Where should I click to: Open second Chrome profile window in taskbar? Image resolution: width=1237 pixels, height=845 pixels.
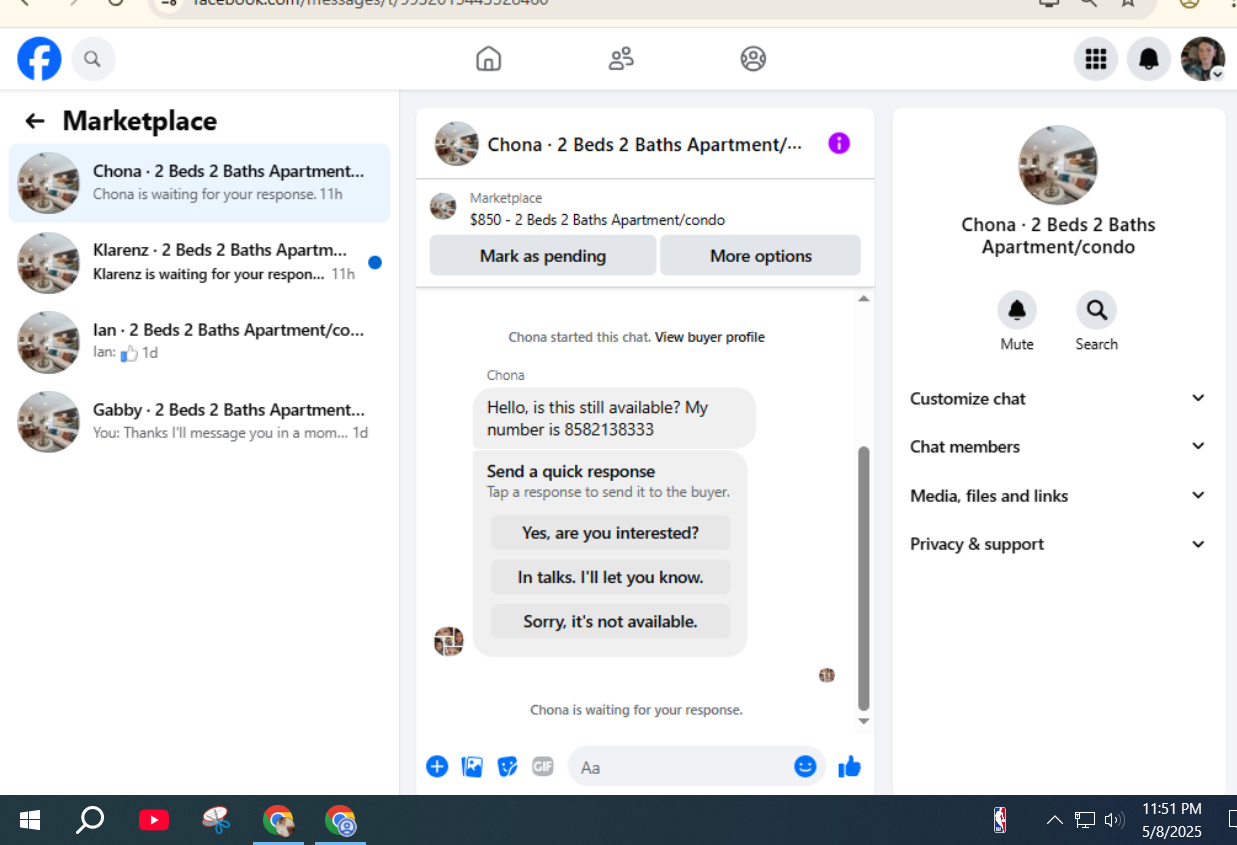[341, 821]
